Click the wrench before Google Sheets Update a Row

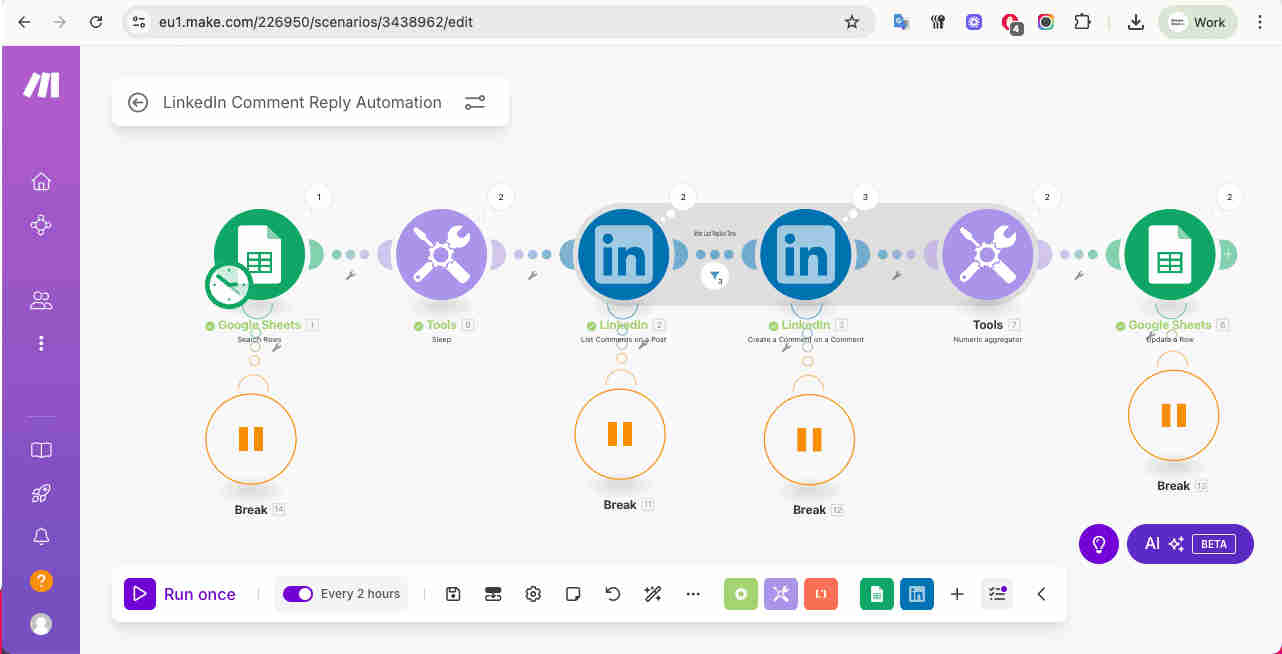click(x=1079, y=275)
